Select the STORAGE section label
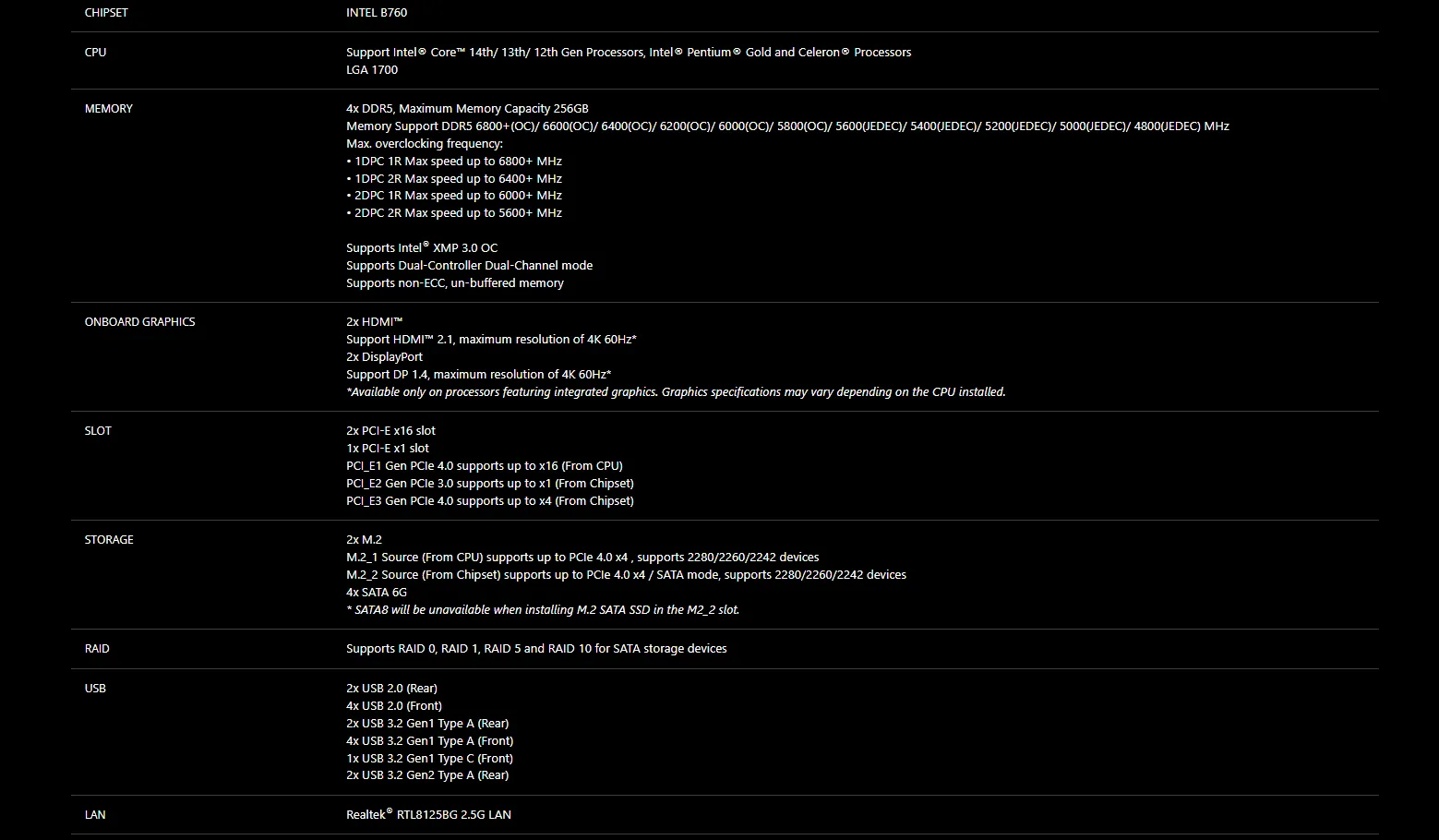This screenshot has width=1439, height=840. coord(109,540)
